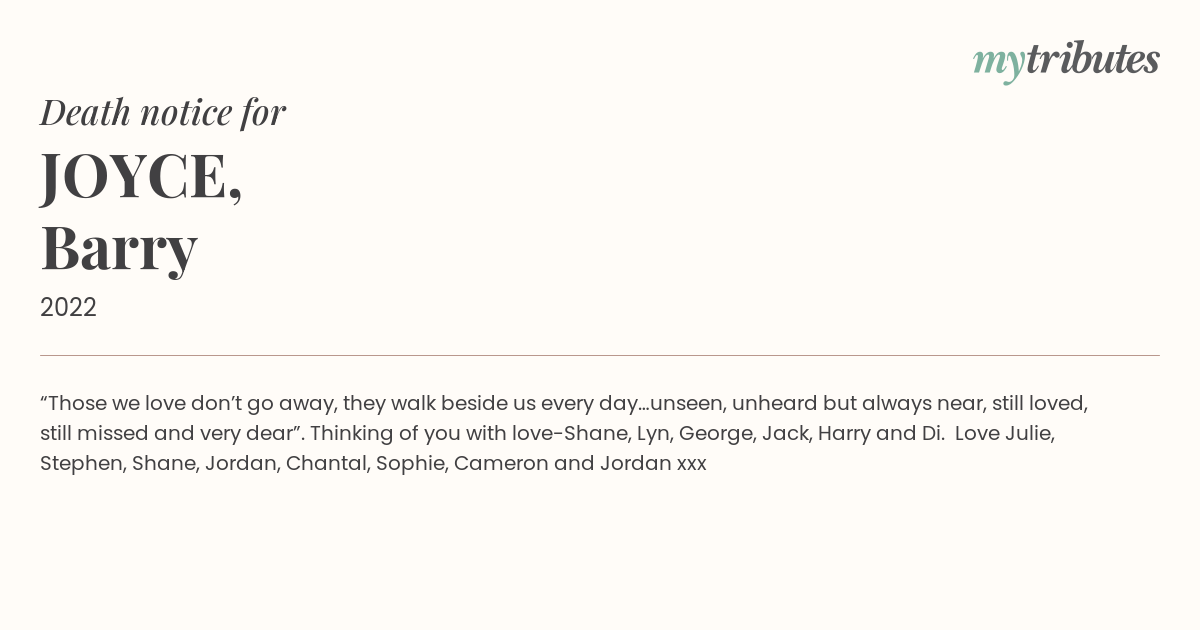Click the "Death notice for" heading

[163, 112]
